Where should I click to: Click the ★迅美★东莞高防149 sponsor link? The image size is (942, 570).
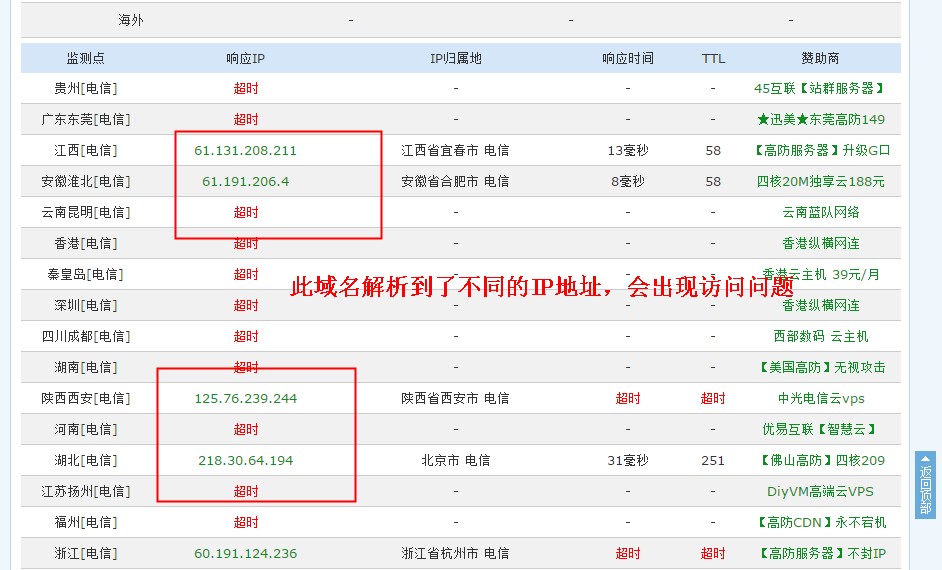click(x=820, y=119)
